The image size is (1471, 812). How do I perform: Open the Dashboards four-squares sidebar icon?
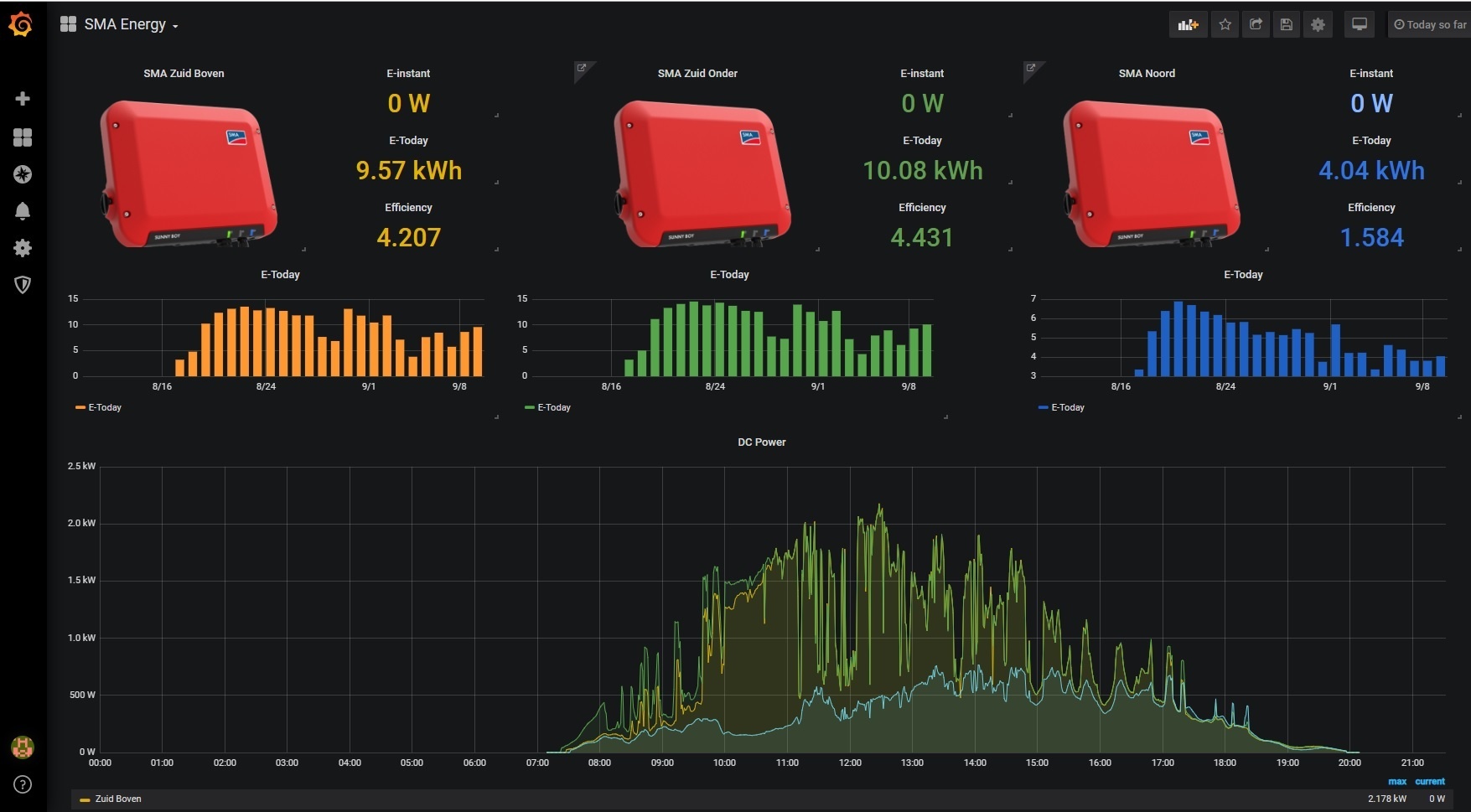pos(23,137)
